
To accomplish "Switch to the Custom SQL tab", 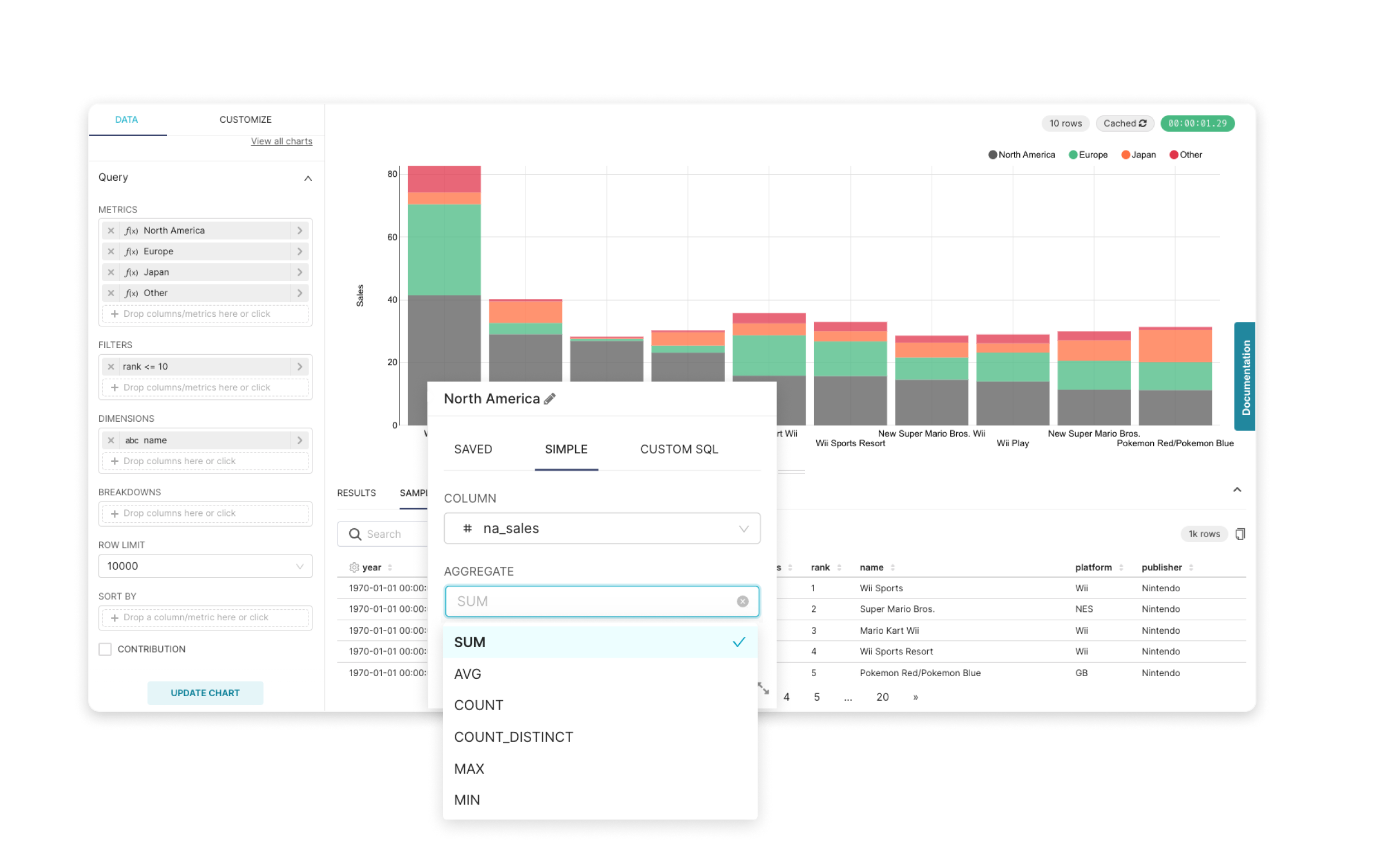I will coord(678,450).
